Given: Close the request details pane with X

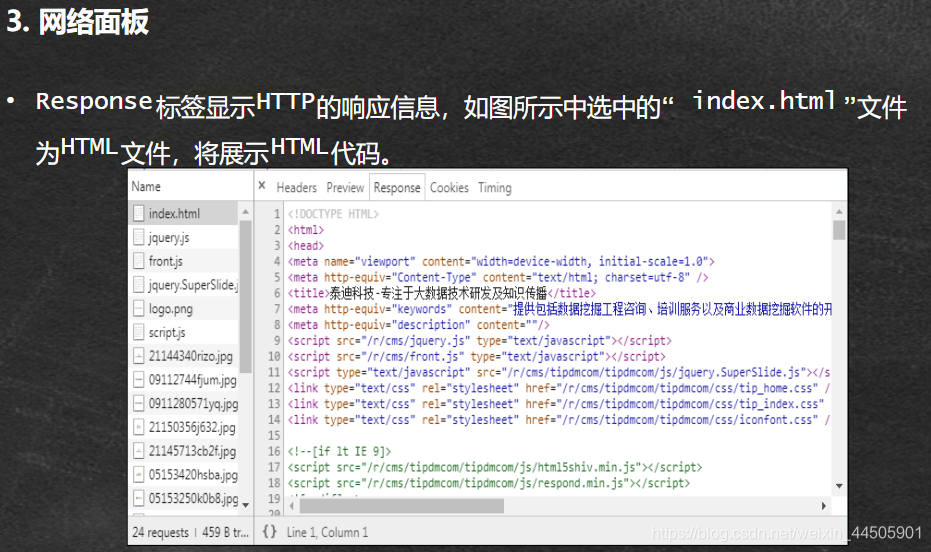Looking at the screenshot, I should click(x=262, y=186).
